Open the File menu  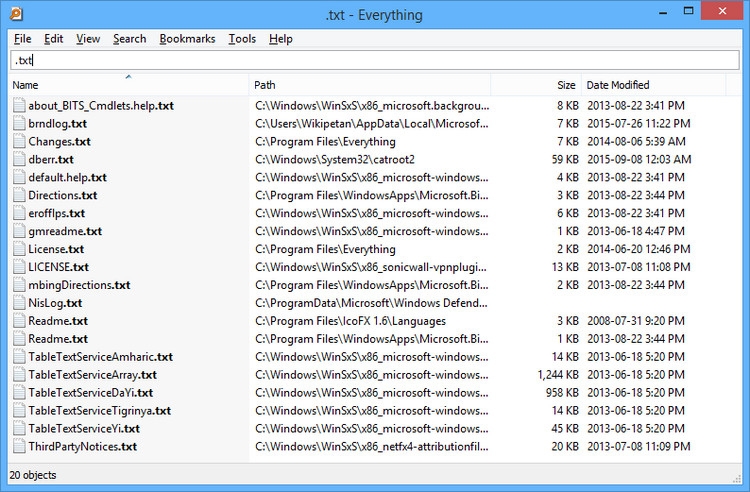coord(22,39)
